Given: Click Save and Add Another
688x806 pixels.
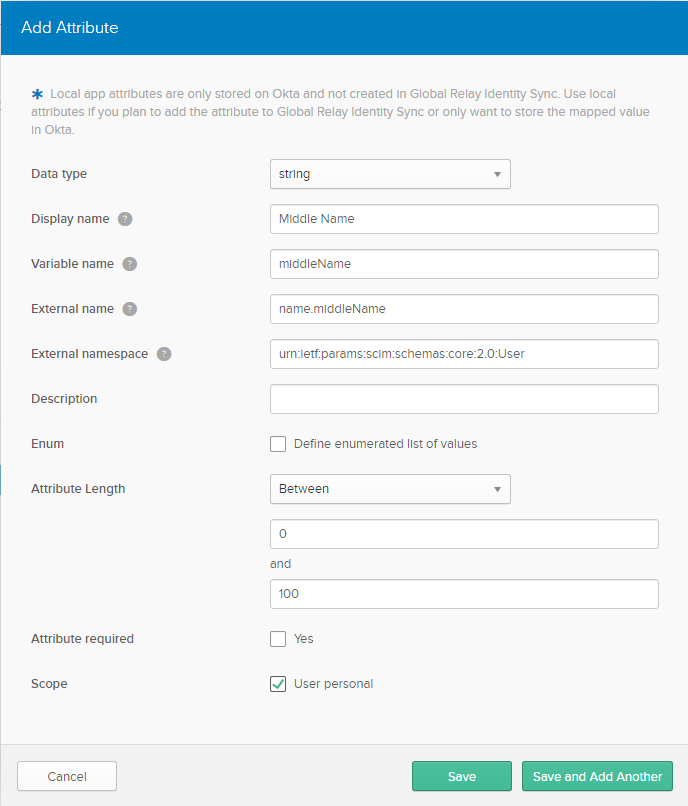Looking at the screenshot, I should (x=597, y=776).
